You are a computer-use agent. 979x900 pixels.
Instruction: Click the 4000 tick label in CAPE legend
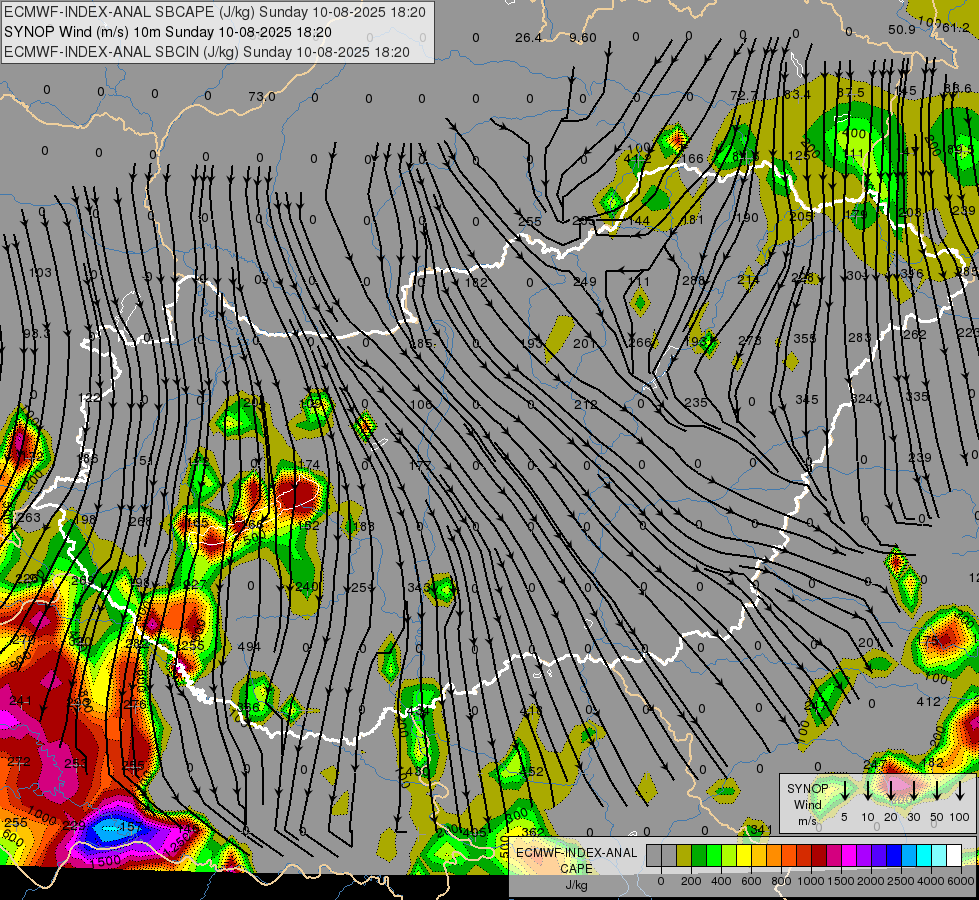pos(932,881)
